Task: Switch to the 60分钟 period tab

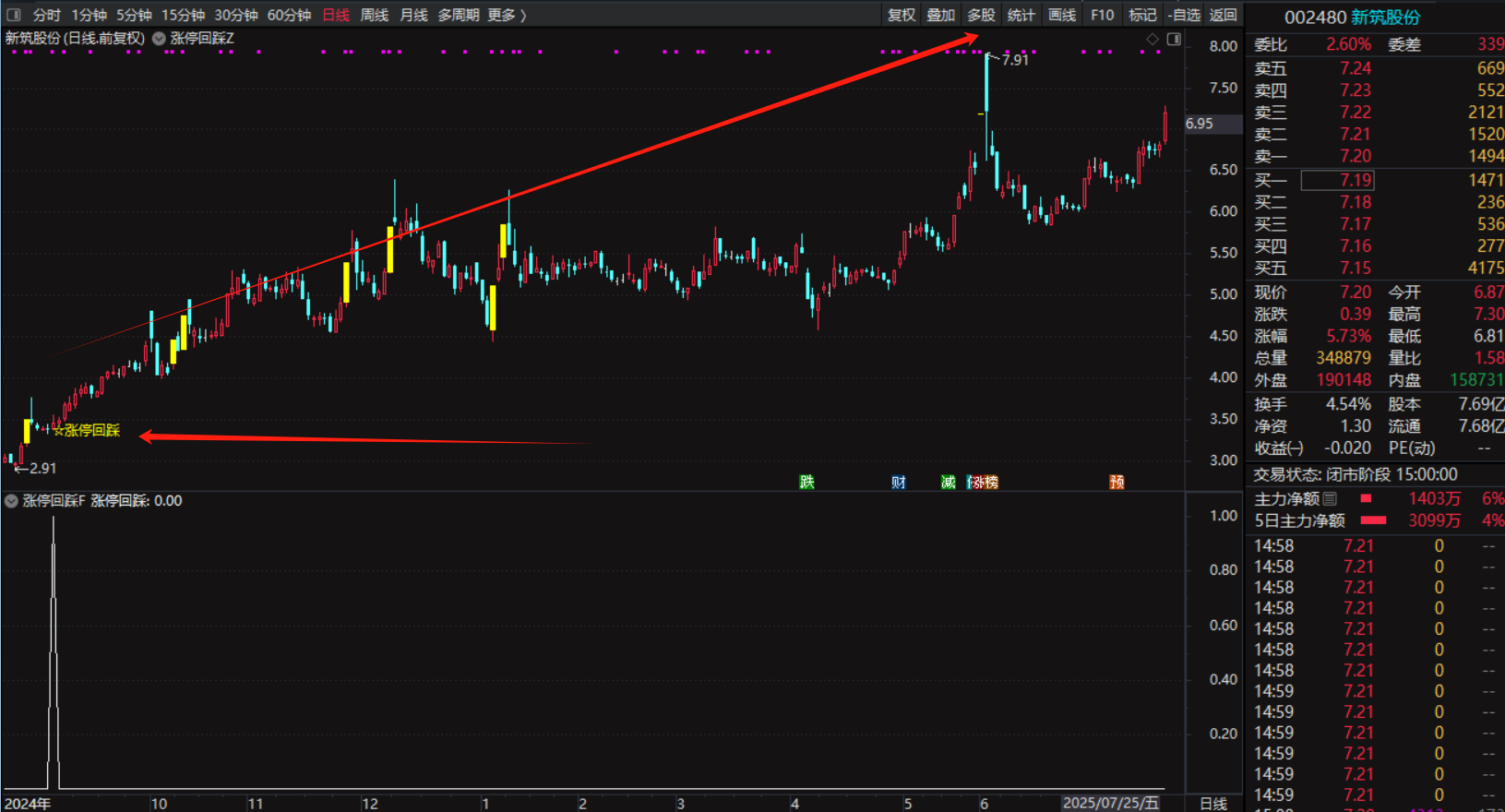Action: 289,15
